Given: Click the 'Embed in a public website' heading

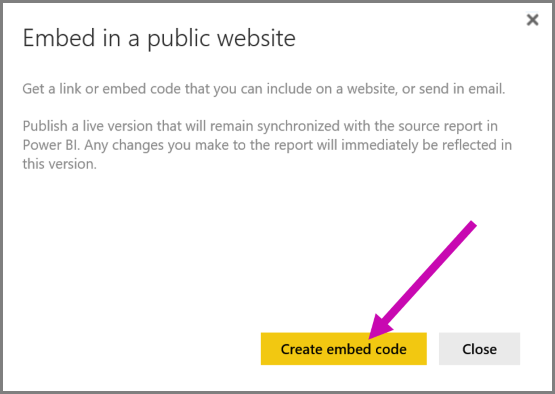Looking at the screenshot, I should coord(159,38).
